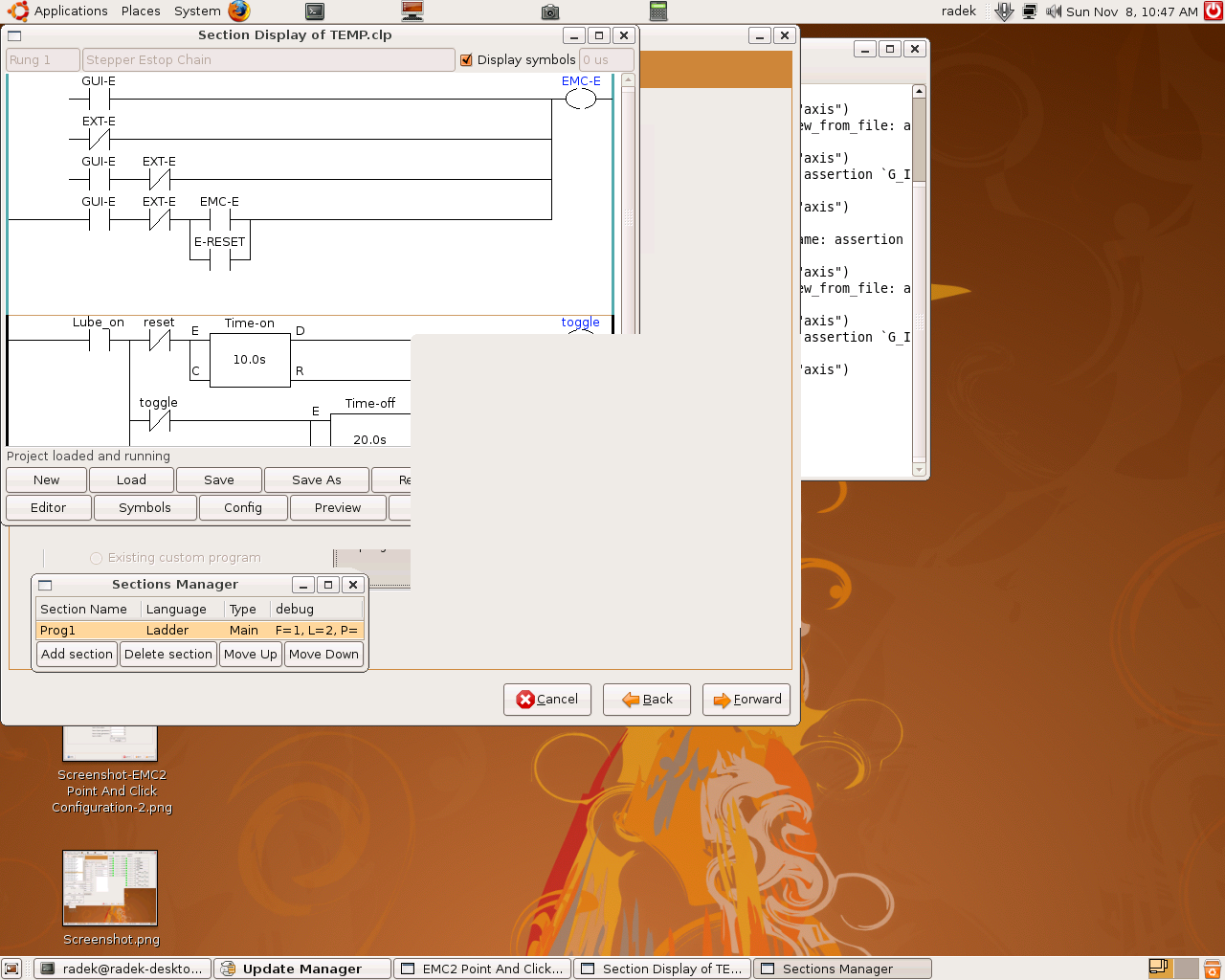Open the Sections Manager window menu icon
The height and width of the screenshot is (980, 1225).
pos(45,585)
